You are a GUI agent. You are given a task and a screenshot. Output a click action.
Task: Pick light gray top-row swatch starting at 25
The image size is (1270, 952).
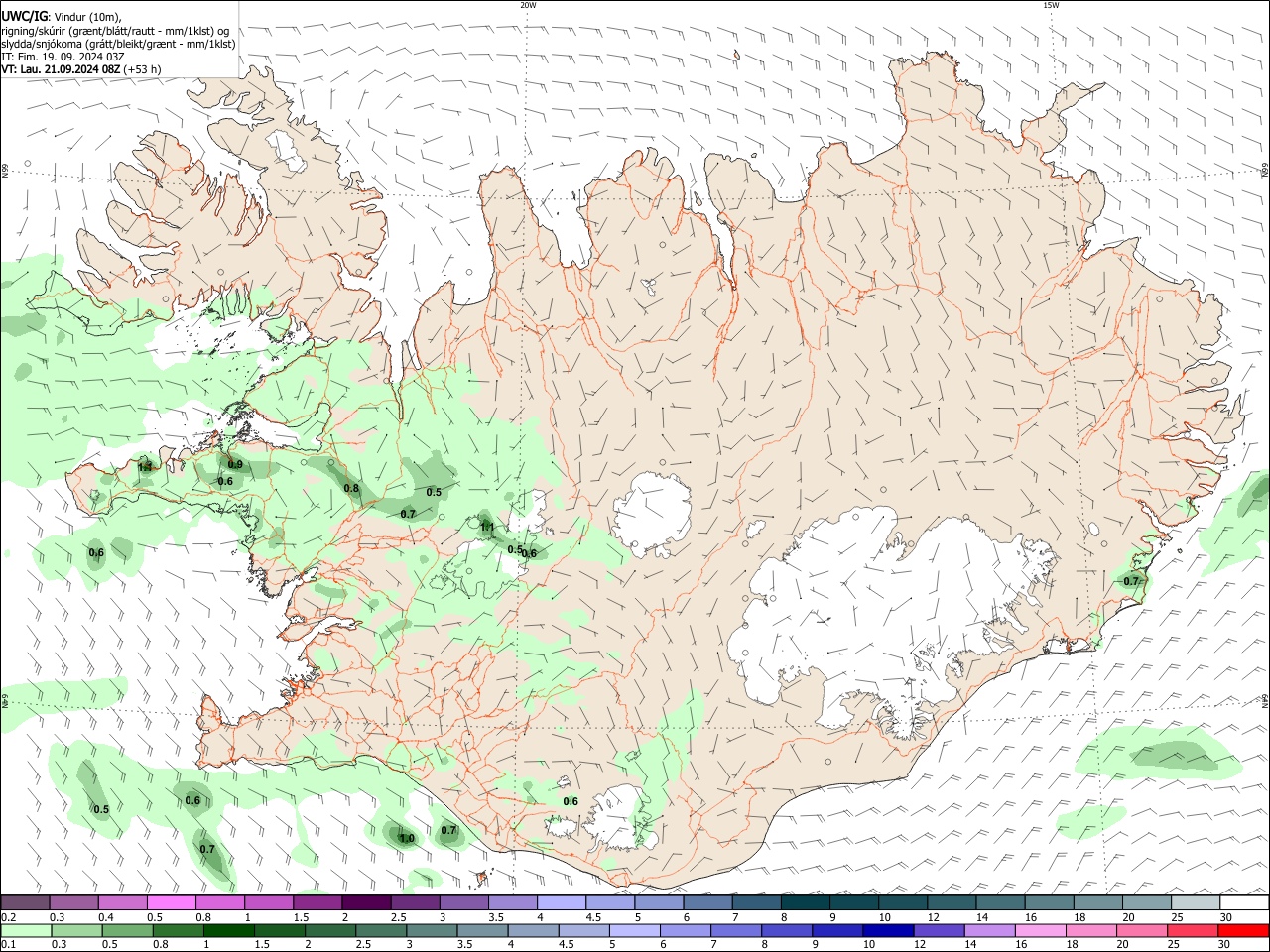coord(1196,902)
